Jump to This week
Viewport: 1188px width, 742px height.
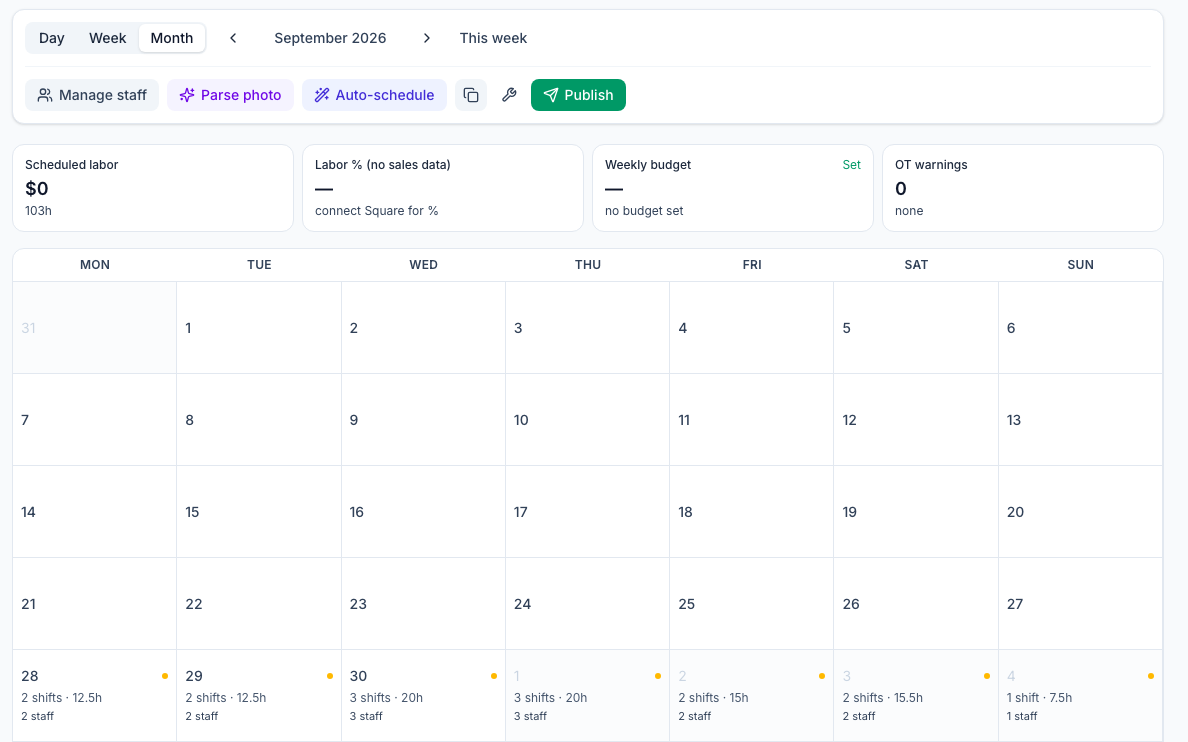point(493,38)
